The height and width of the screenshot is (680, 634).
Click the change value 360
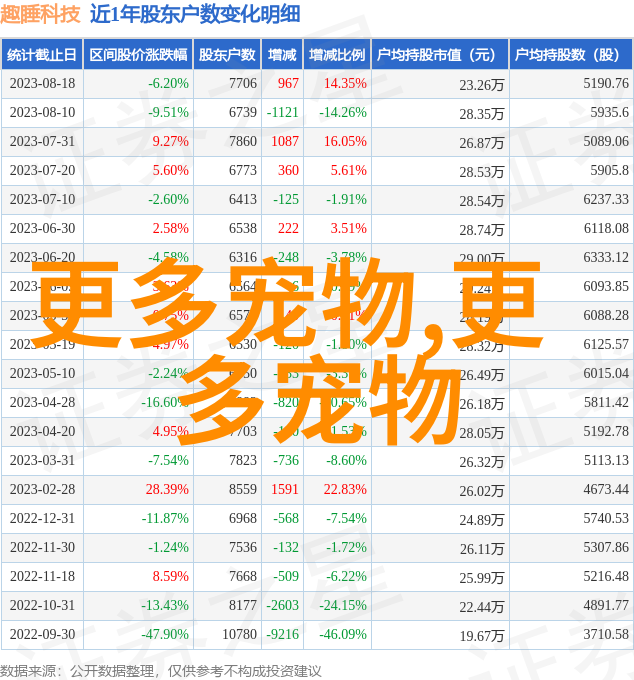tap(288, 170)
